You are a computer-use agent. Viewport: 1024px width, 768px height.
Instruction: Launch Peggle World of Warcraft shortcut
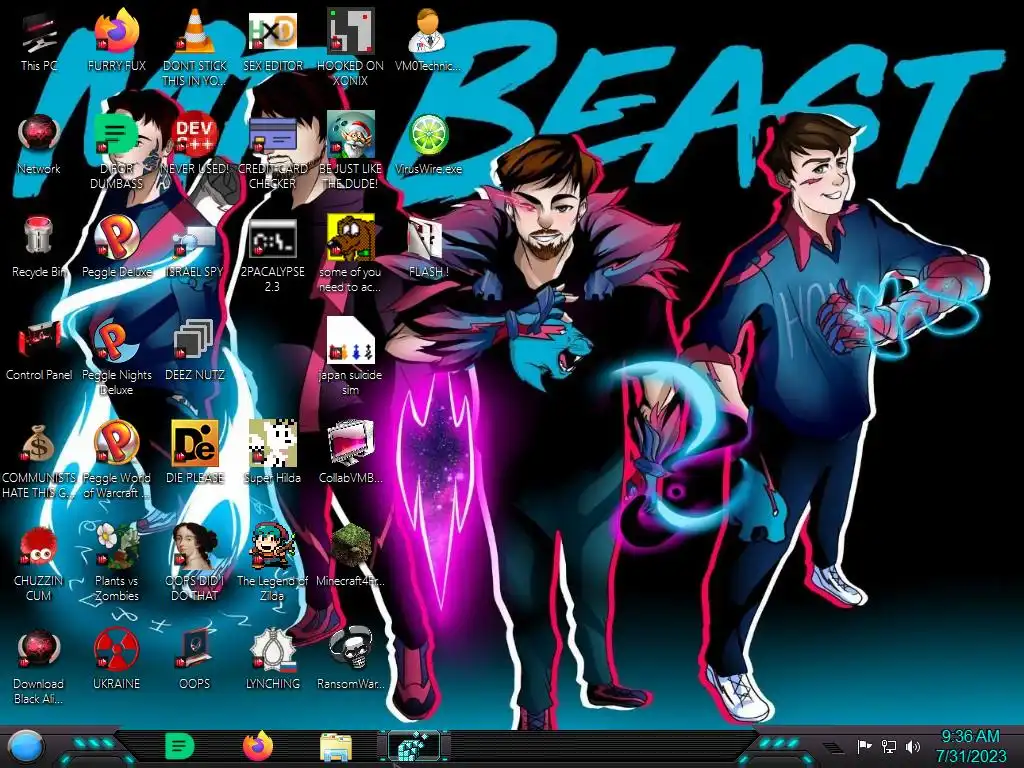116,461
